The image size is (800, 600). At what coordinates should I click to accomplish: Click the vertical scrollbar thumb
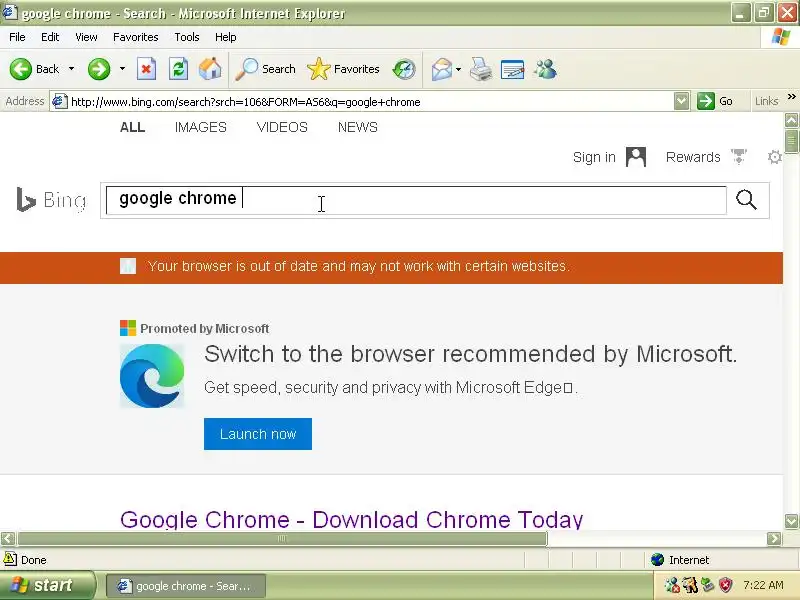point(791,141)
